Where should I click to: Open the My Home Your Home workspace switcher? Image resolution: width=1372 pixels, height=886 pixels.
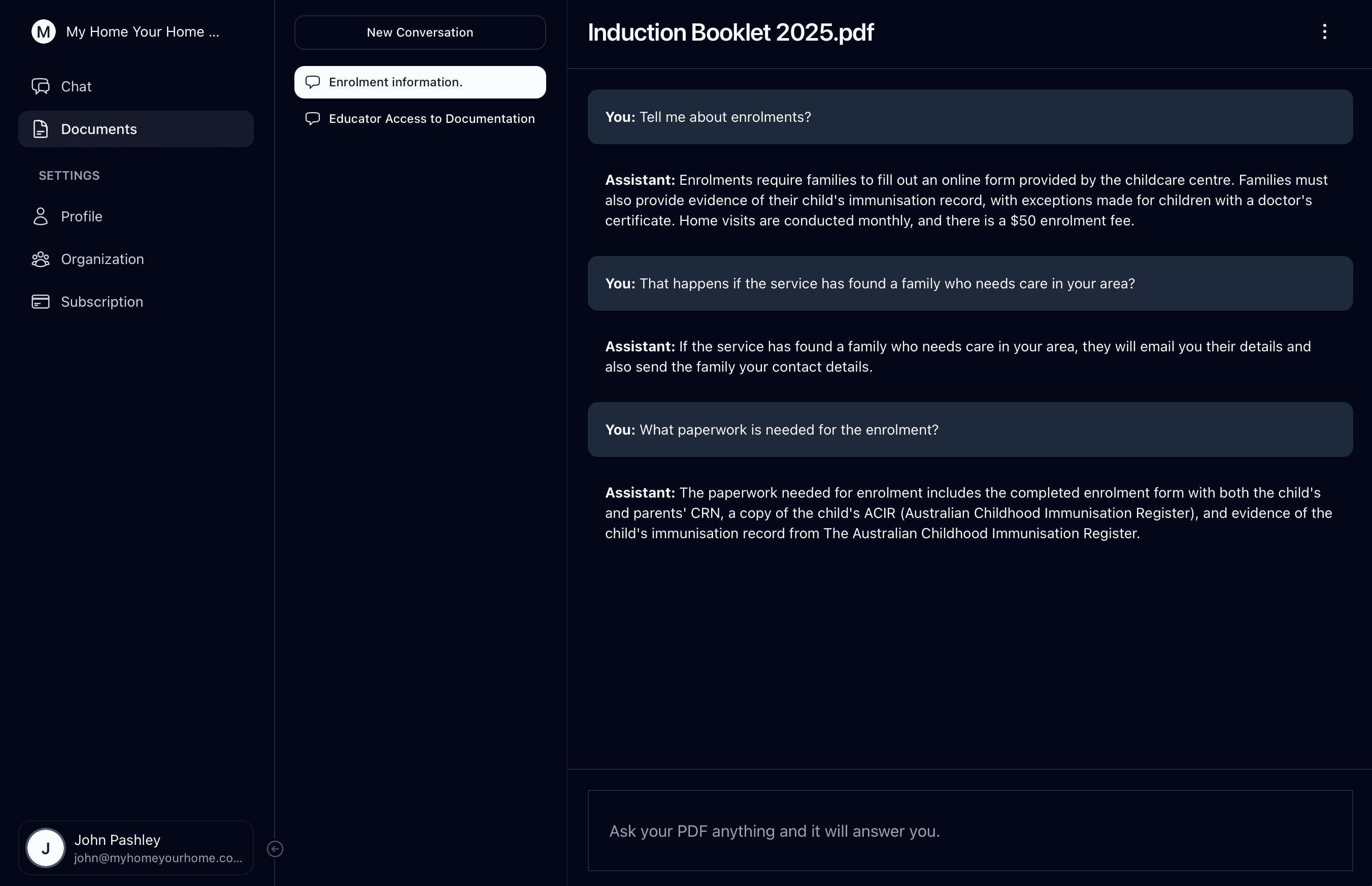(x=143, y=31)
